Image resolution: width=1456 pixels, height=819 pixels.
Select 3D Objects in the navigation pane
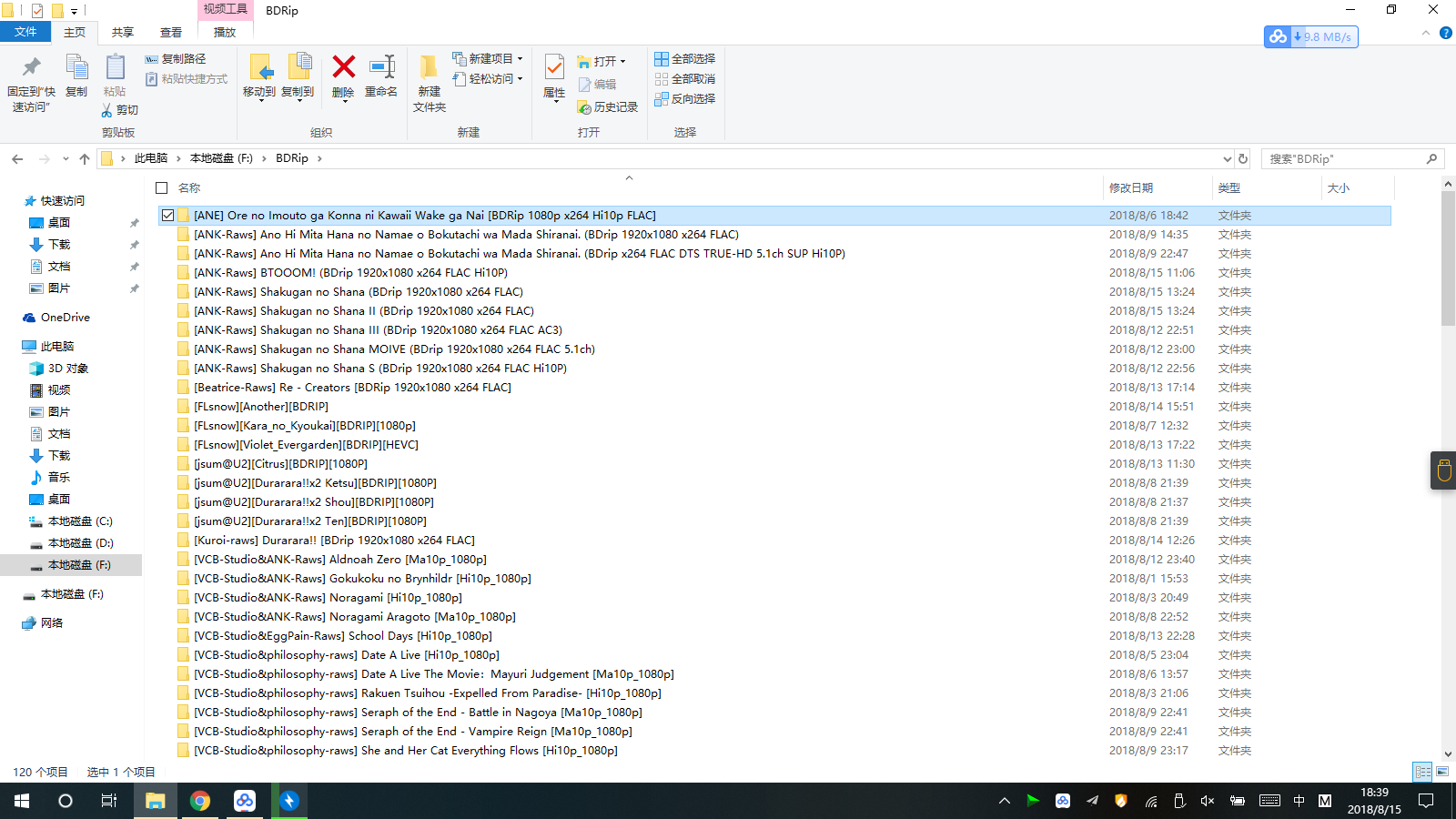pos(68,369)
